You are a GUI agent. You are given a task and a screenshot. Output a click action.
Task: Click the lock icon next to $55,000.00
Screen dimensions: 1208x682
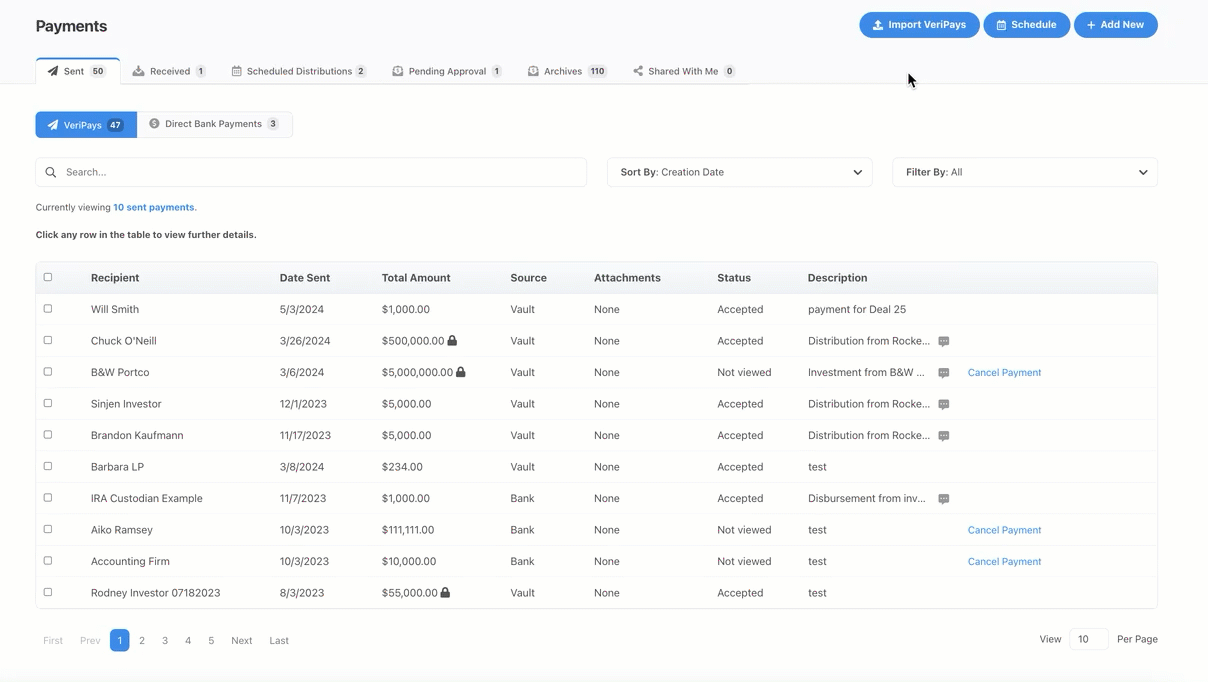pos(445,592)
